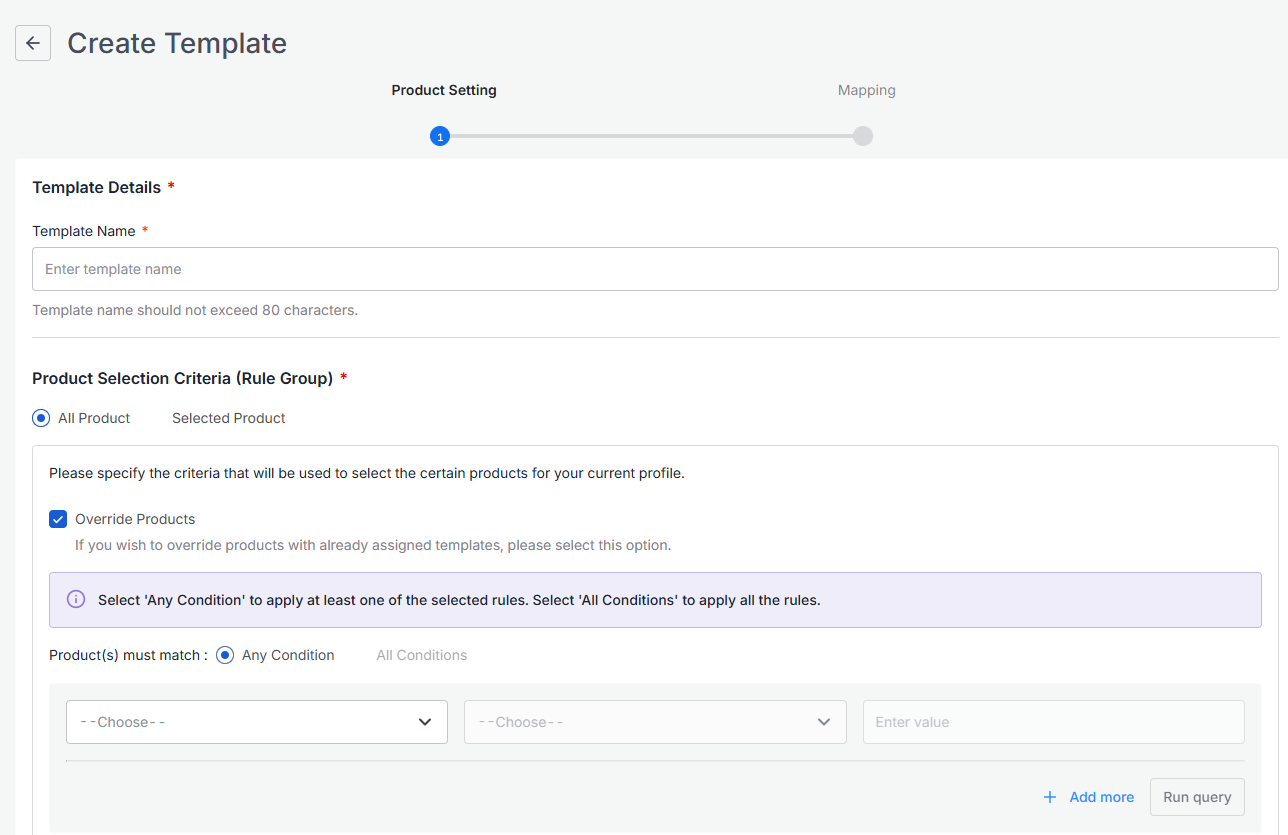The image size is (1288, 835).
Task: Click the info icon in purple banner
Action: (76, 600)
